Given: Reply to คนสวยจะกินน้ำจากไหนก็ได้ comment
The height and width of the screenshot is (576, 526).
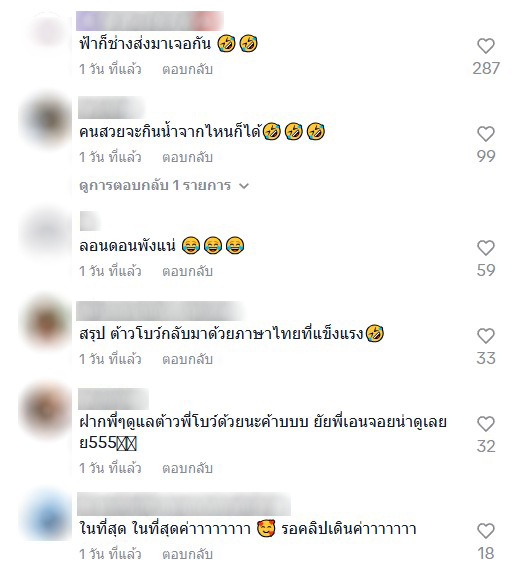Looking at the screenshot, I should (187, 157).
